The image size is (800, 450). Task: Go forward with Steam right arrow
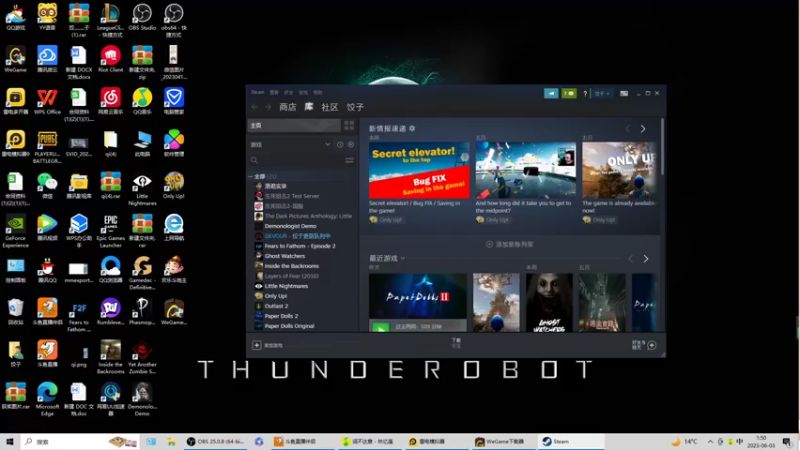click(268, 107)
